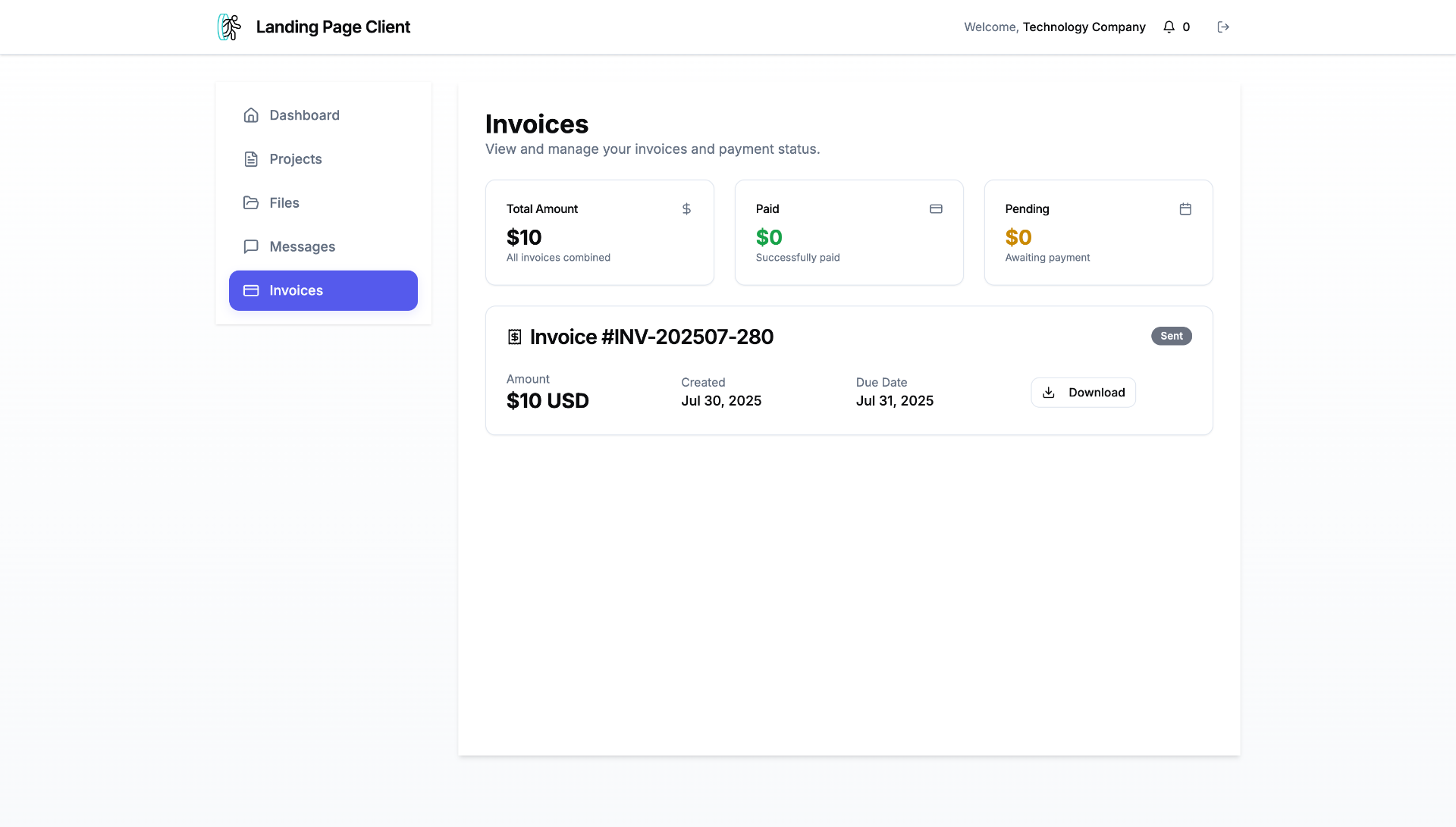Click the receipt icon next to invoice title
Image resolution: width=1456 pixels, height=827 pixels.
tap(515, 336)
